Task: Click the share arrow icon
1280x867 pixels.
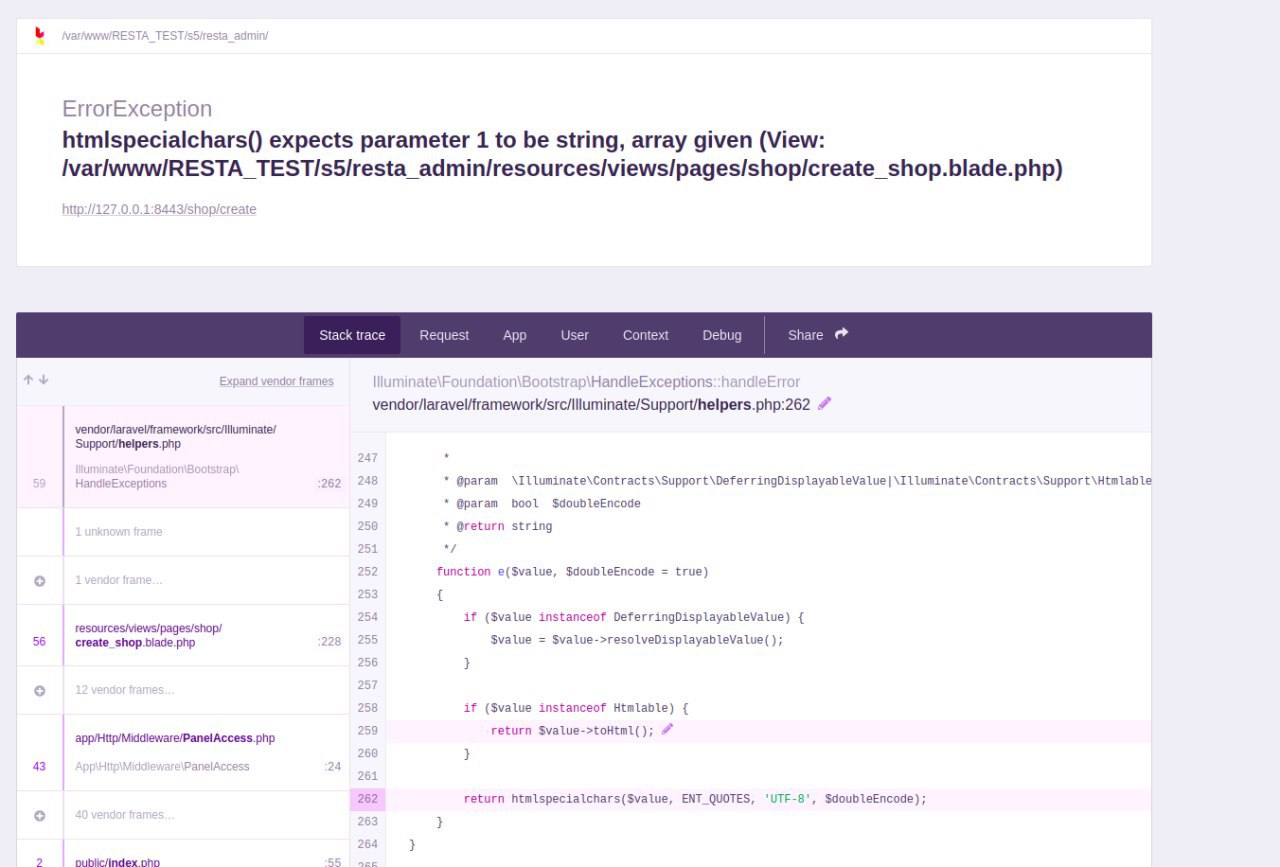Action: click(841, 334)
